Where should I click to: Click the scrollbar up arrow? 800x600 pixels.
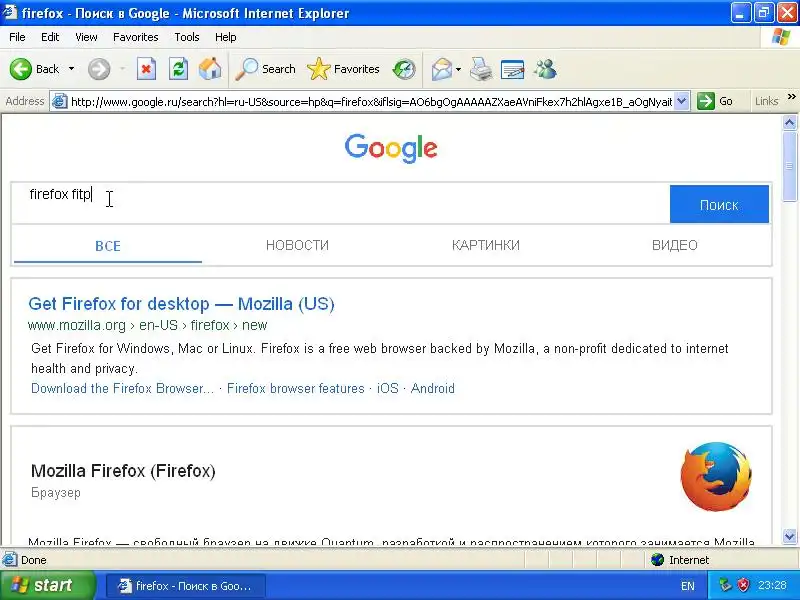coord(789,122)
